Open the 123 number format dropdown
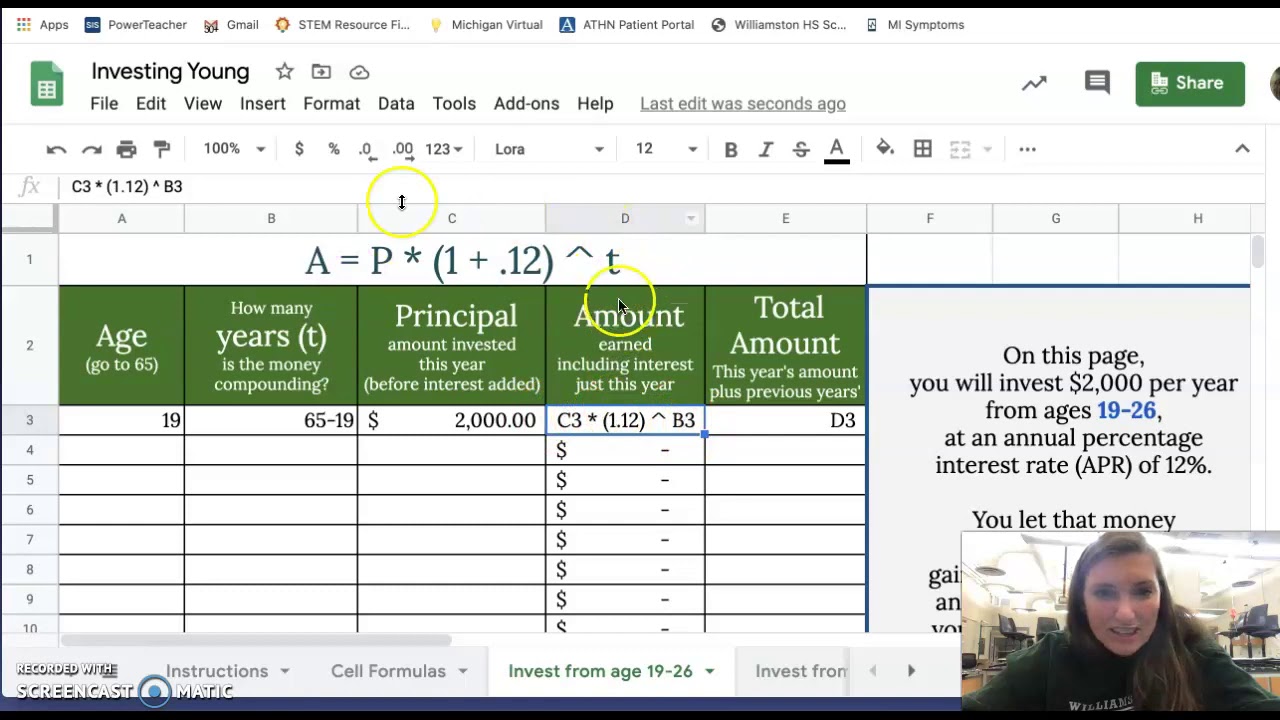 pos(443,149)
